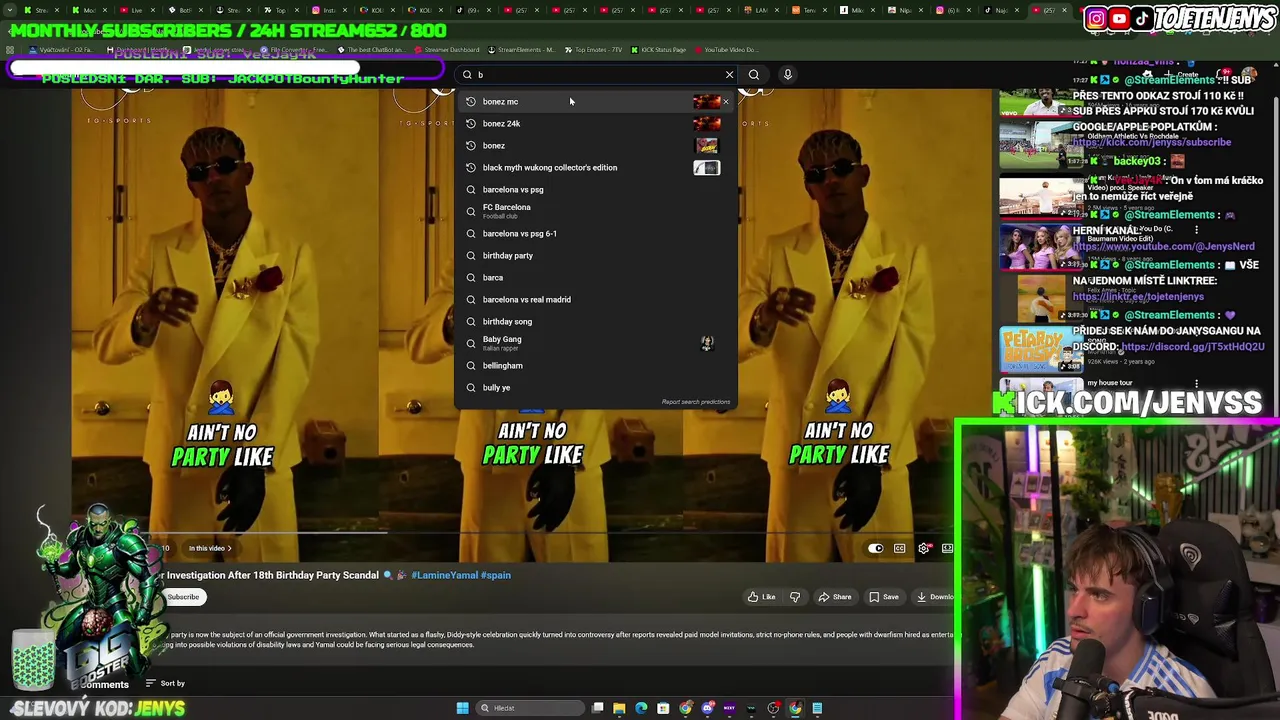Switch video to theater mode
Screen dimensions: 1280x720
click(947, 548)
